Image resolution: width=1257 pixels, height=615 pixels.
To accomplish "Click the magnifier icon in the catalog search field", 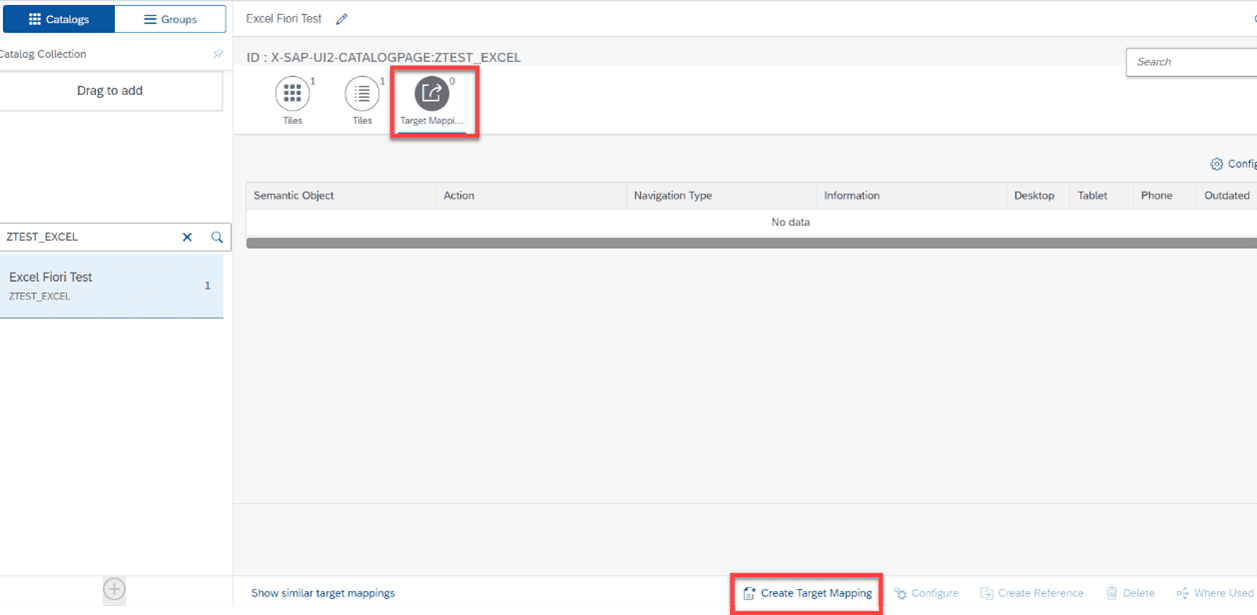I will [217, 237].
